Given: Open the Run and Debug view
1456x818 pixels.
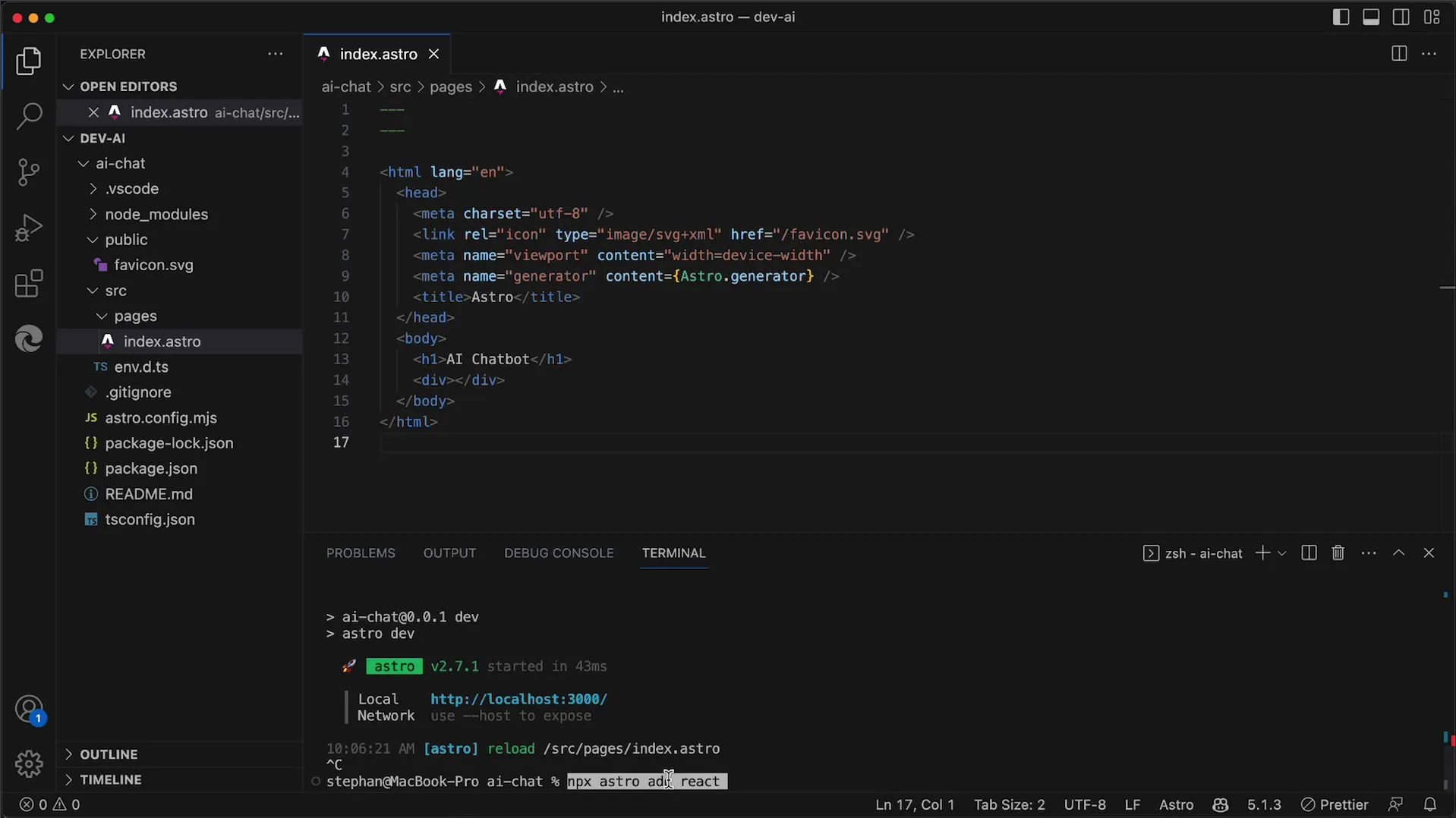Looking at the screenshot, I should point(29,228).
